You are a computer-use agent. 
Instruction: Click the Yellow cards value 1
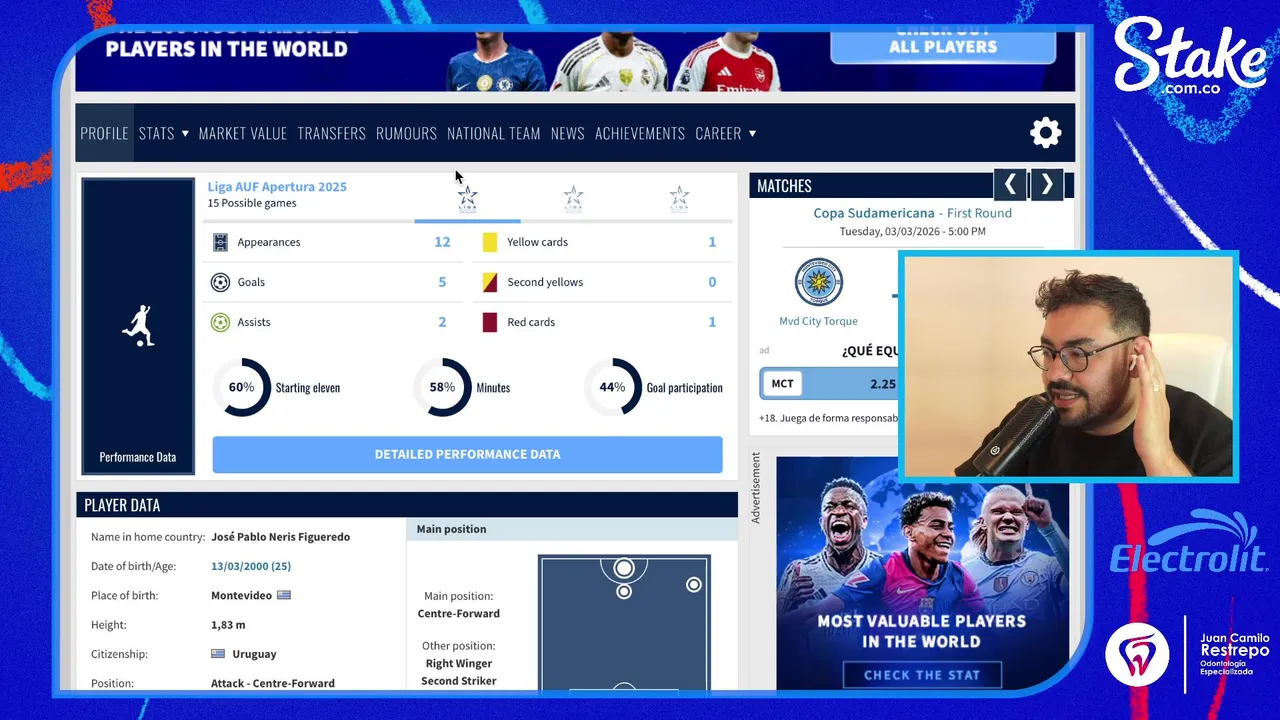[x=712, y=242]
